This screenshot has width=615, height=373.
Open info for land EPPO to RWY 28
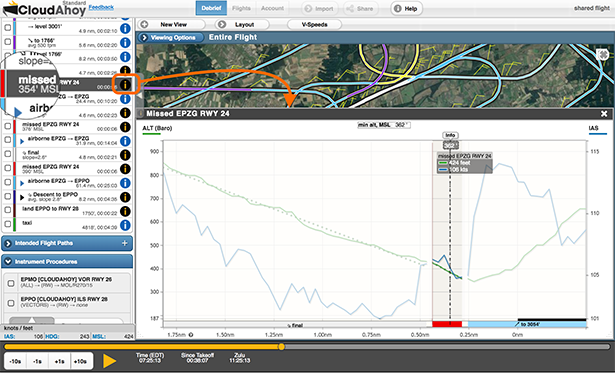[125, 211]
